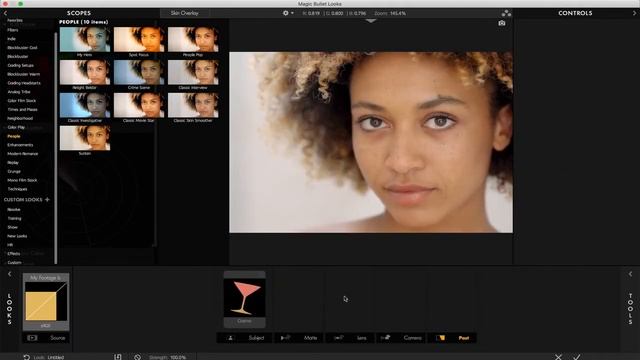The width and height of the screenshot is (640, 360).
Task: Select the Color Play category
Action: click(x=16, y=127)
